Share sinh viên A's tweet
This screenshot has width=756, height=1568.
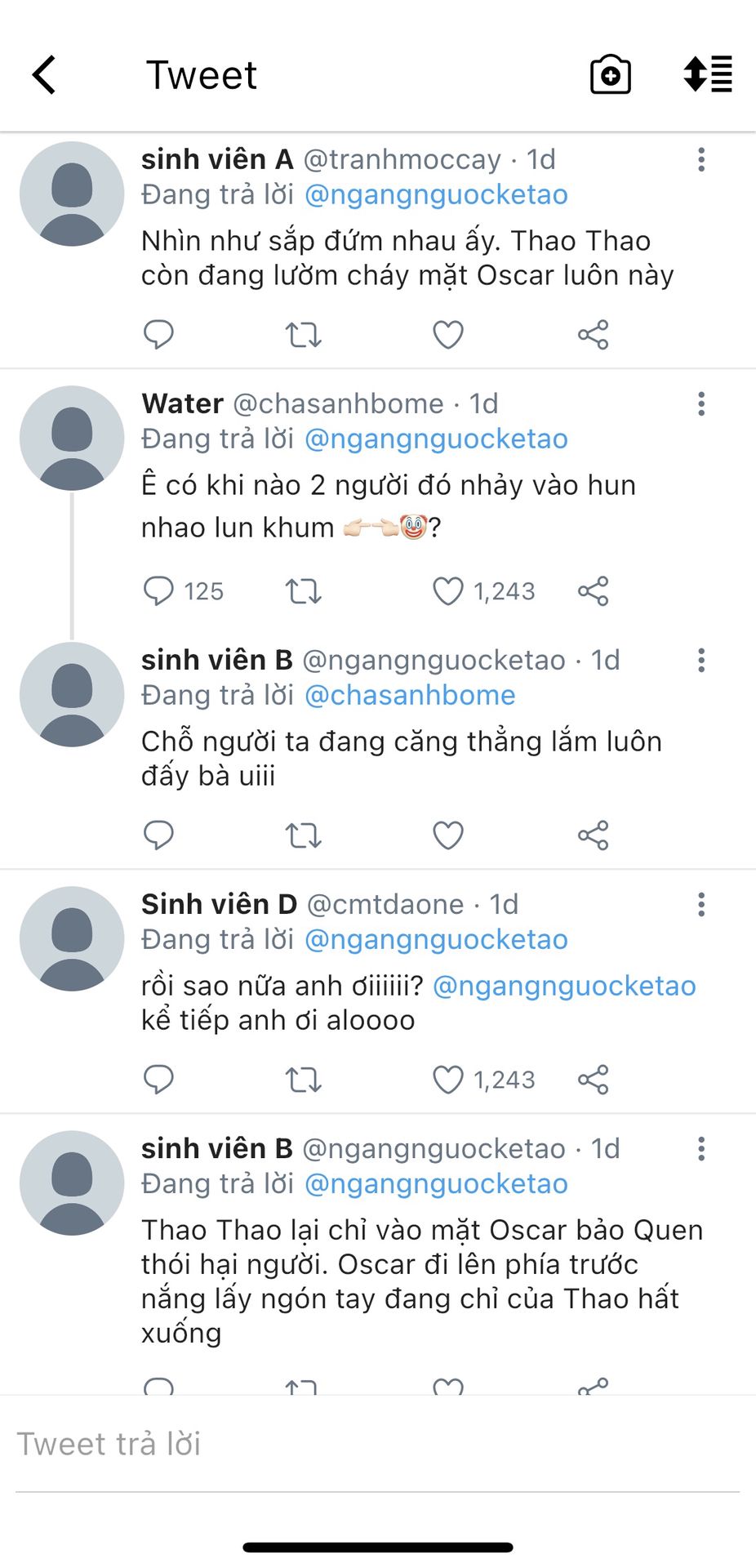click(594, 334)
